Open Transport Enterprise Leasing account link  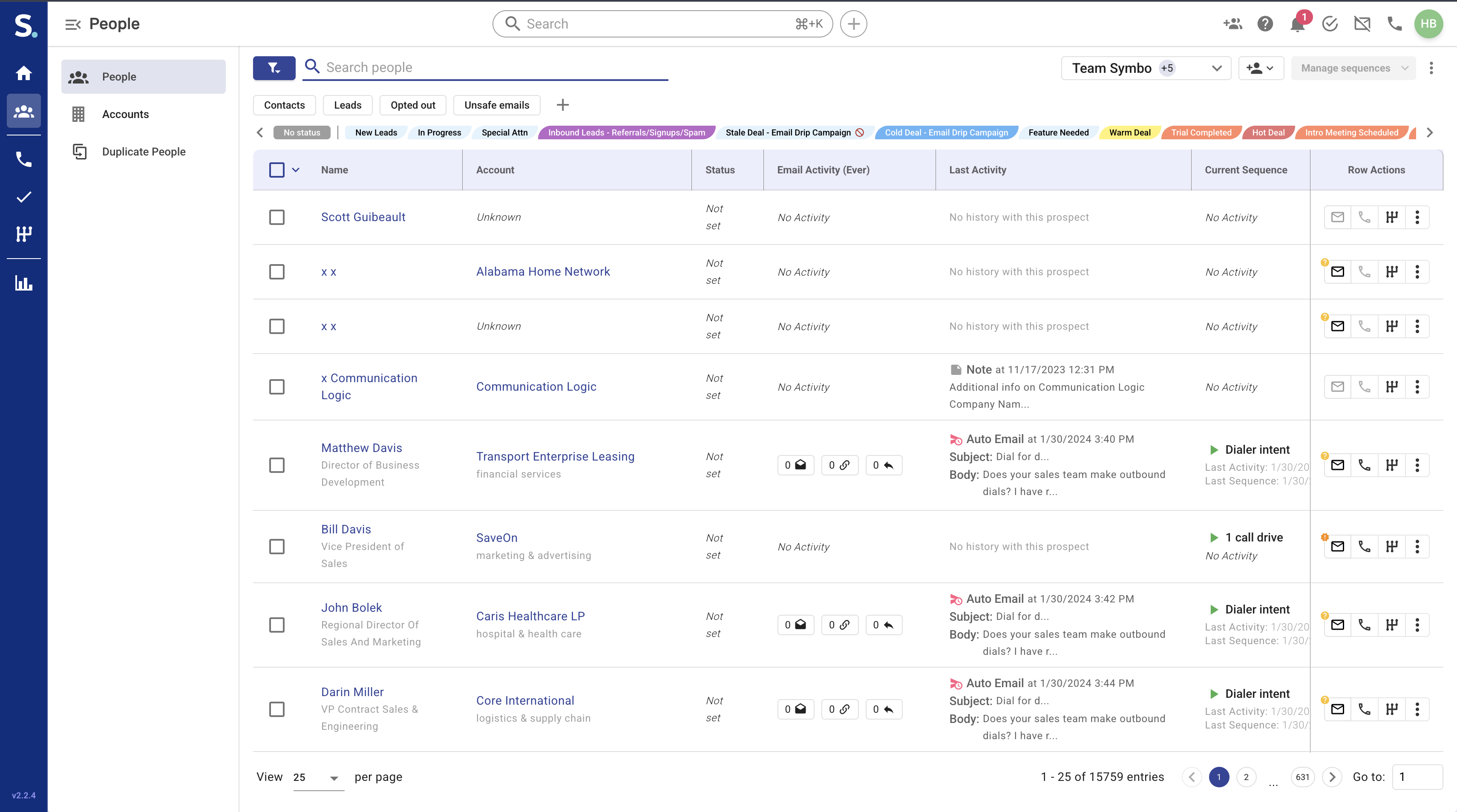pos(555,456)
